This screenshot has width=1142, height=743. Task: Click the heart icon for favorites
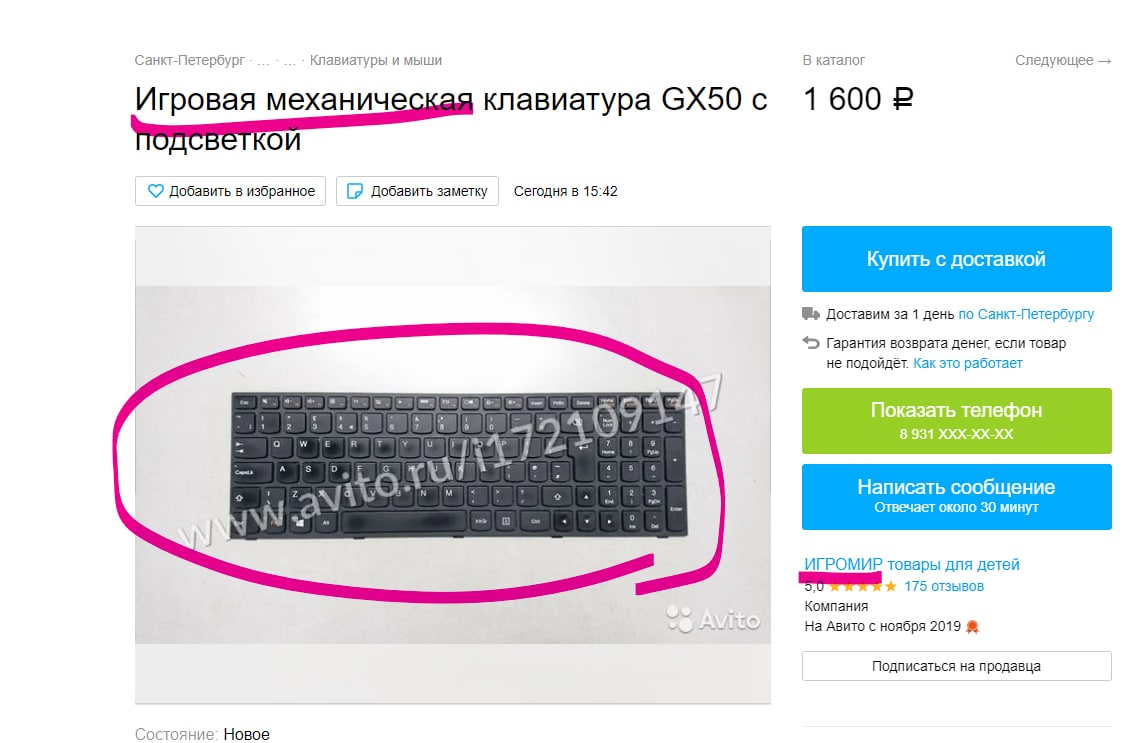[x=155, y=191]
